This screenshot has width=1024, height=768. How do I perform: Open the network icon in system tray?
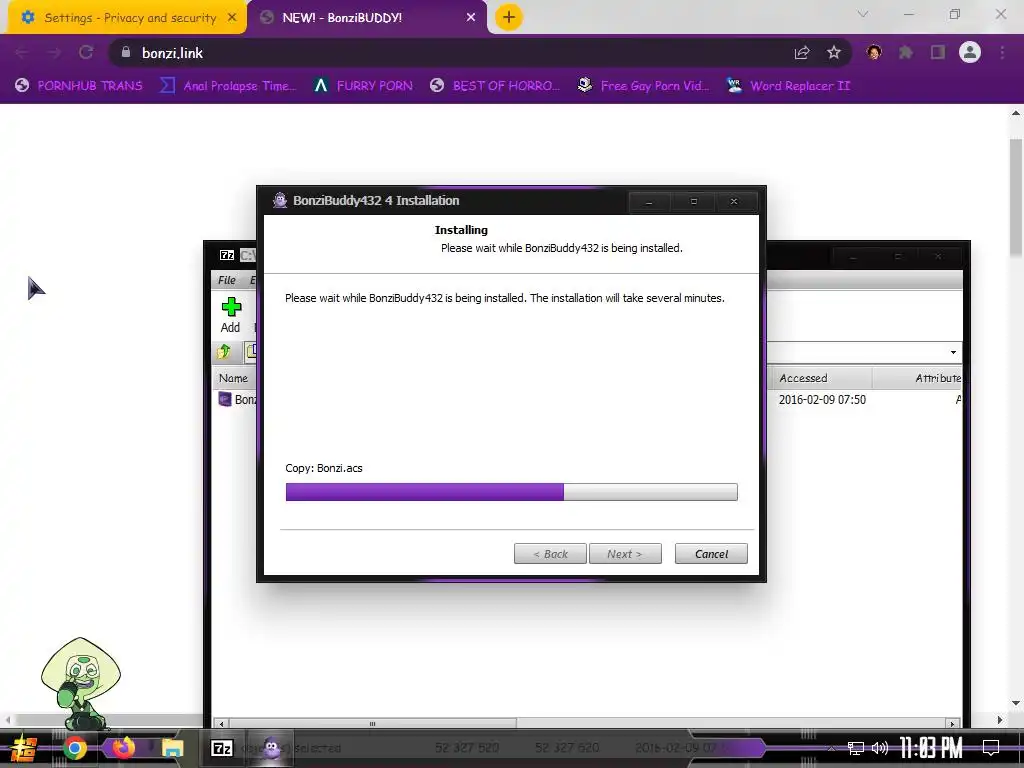coord(856,748)
